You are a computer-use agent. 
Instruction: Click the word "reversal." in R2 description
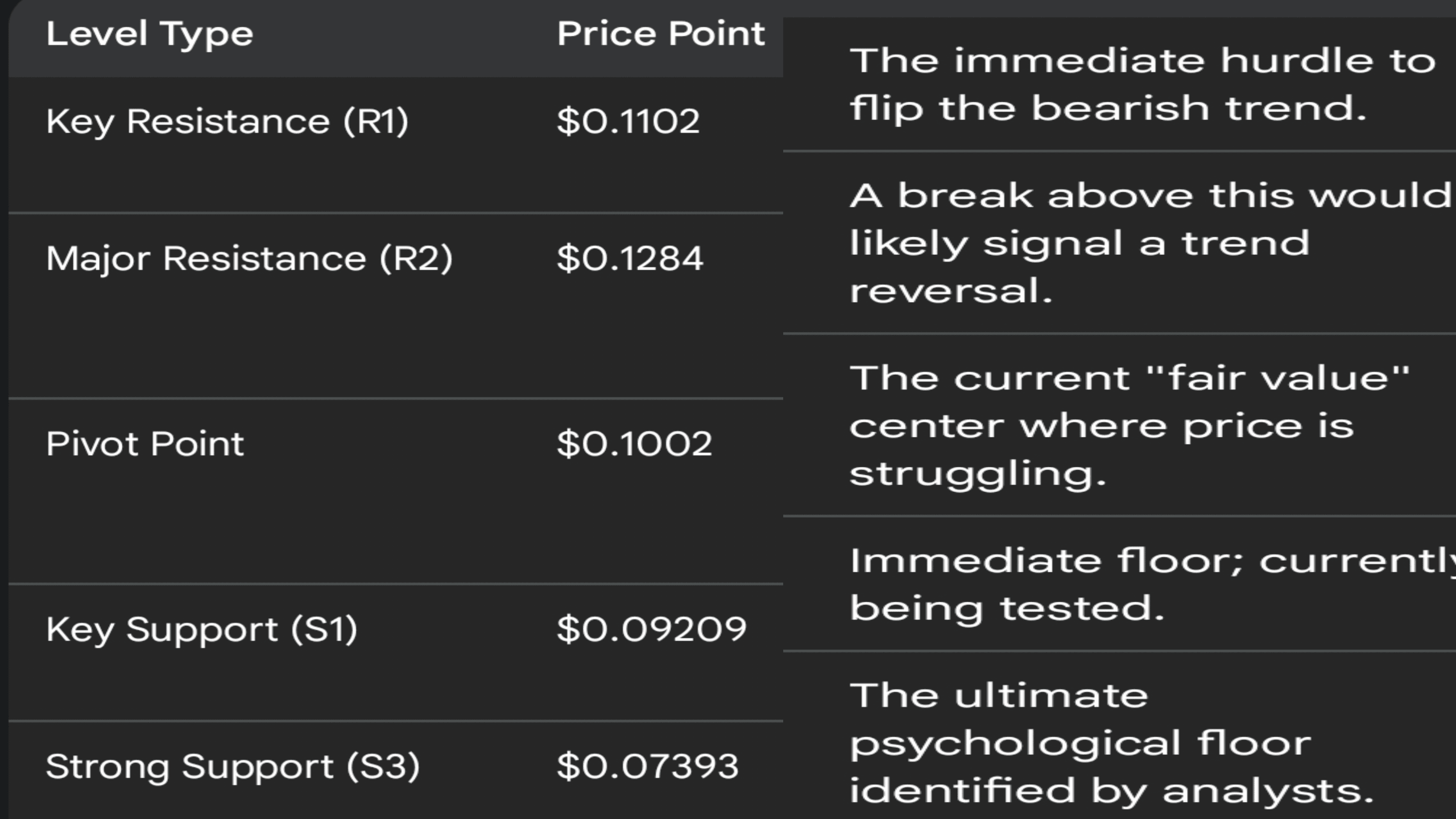click(951, 291)
